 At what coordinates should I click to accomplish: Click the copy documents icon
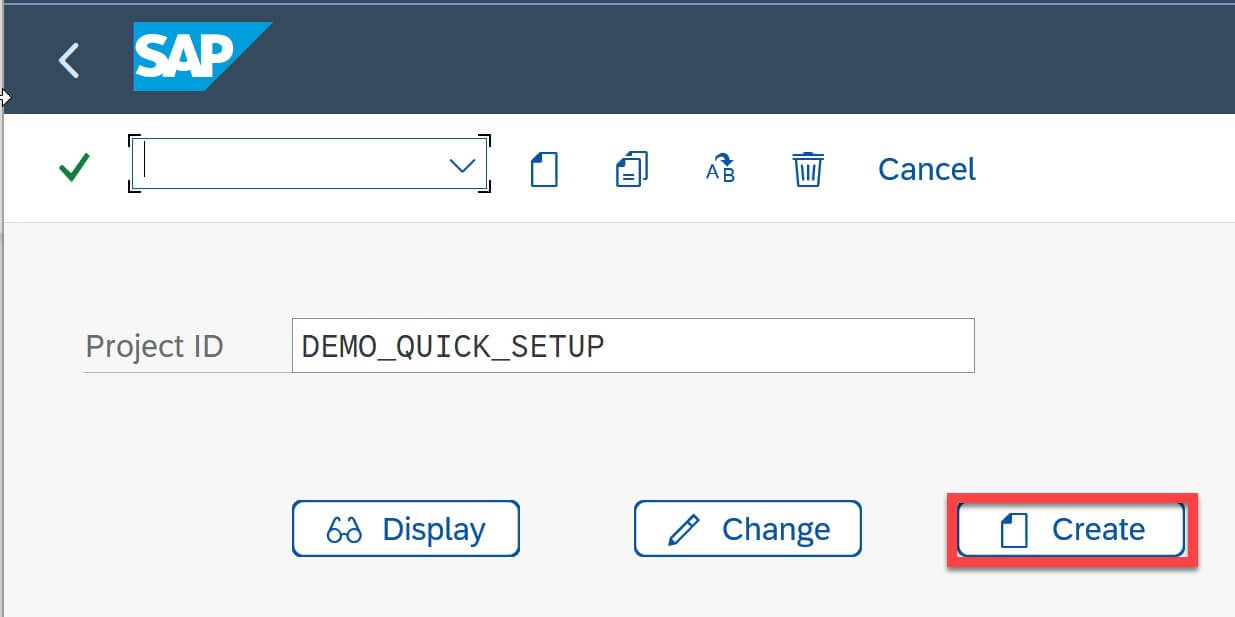(630, 170)
